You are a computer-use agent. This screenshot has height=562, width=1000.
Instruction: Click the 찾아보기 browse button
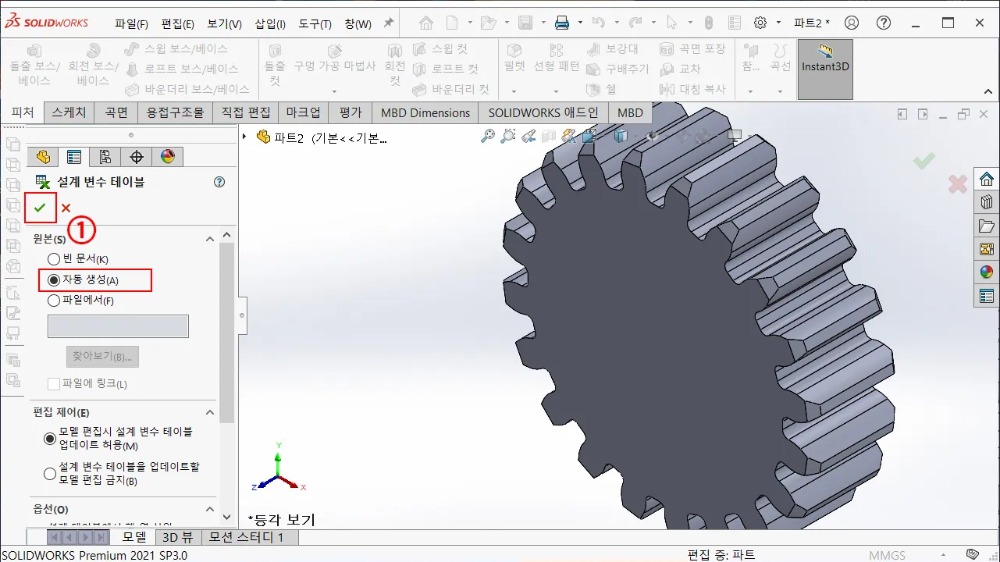pos(102,357)
